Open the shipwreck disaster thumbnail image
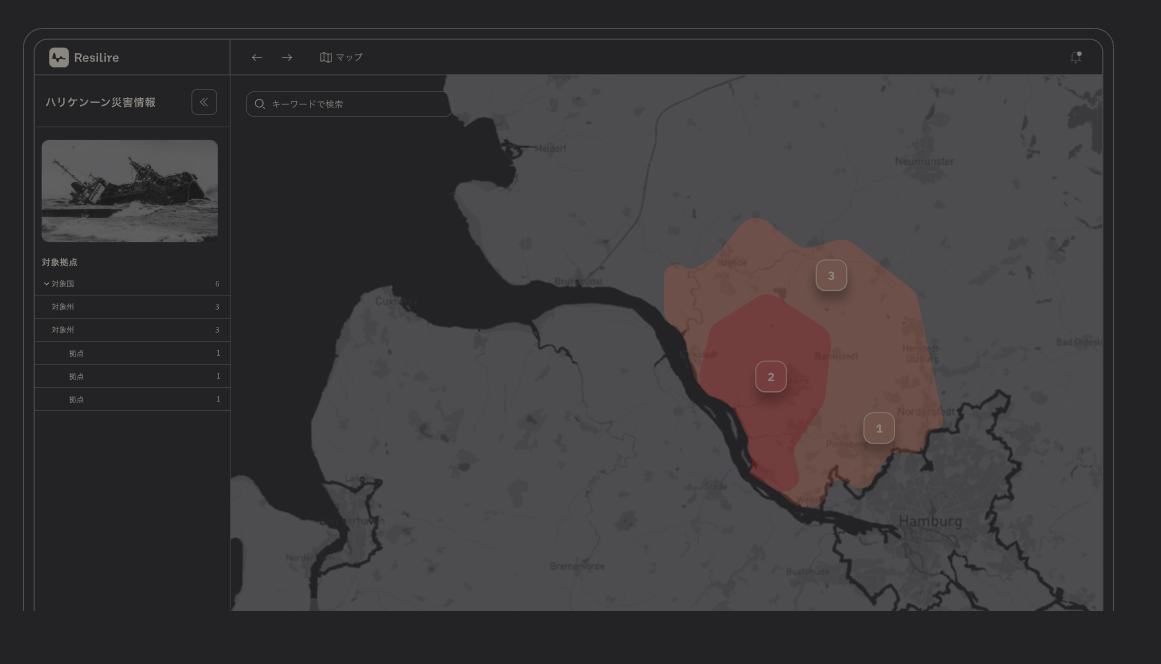1161x664 pixels. click(x=130, y=191)
